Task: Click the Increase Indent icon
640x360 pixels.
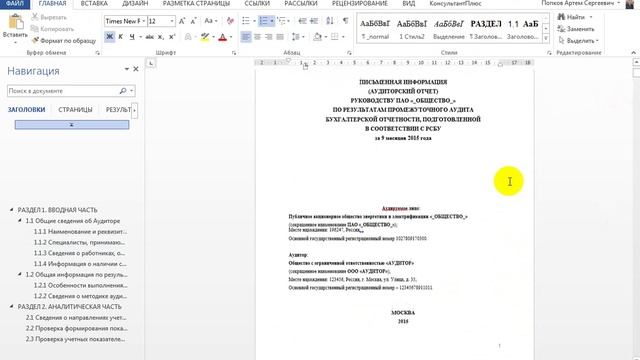Action: 314,21
